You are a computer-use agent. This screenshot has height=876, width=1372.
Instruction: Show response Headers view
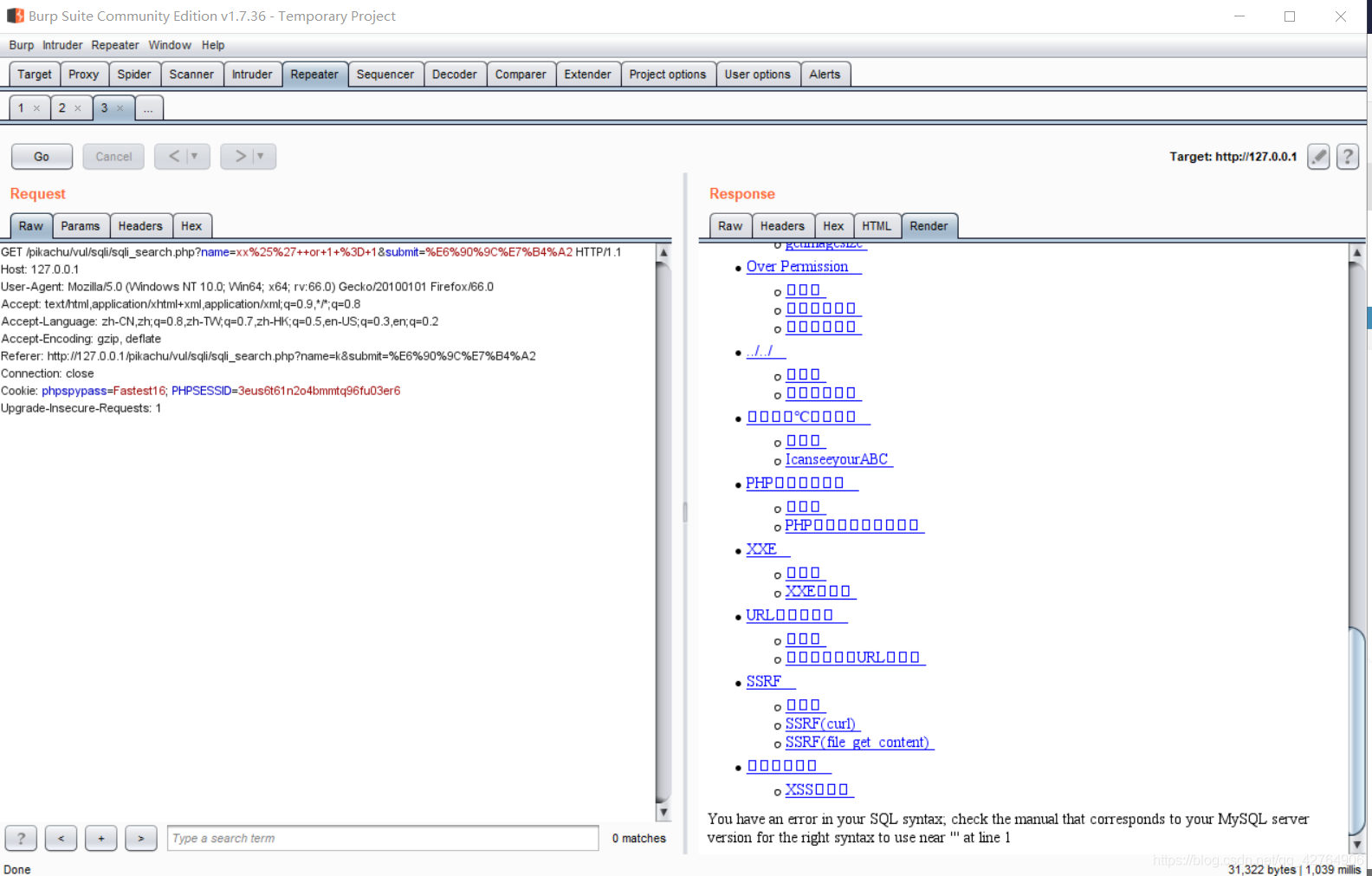click(x=782, y=226)
